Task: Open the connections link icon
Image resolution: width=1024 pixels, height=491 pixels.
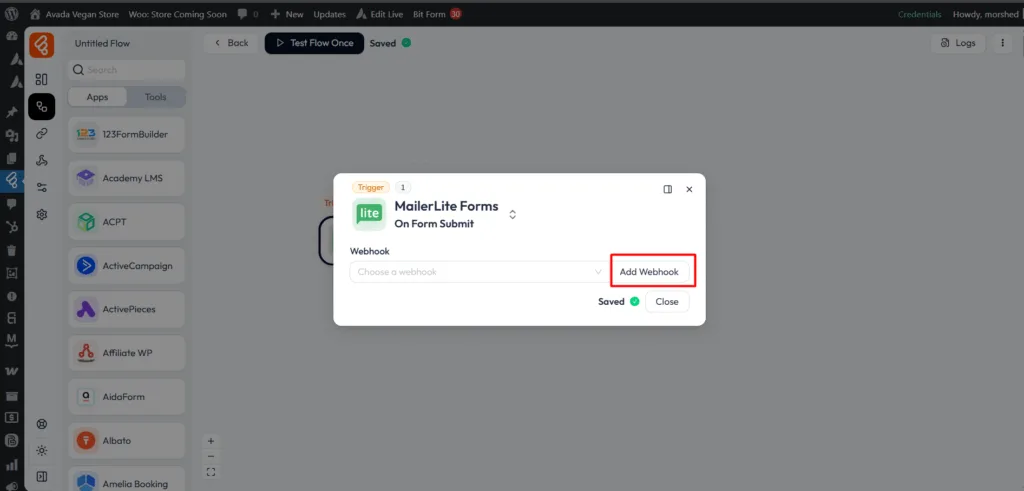Action: [42, 133]
